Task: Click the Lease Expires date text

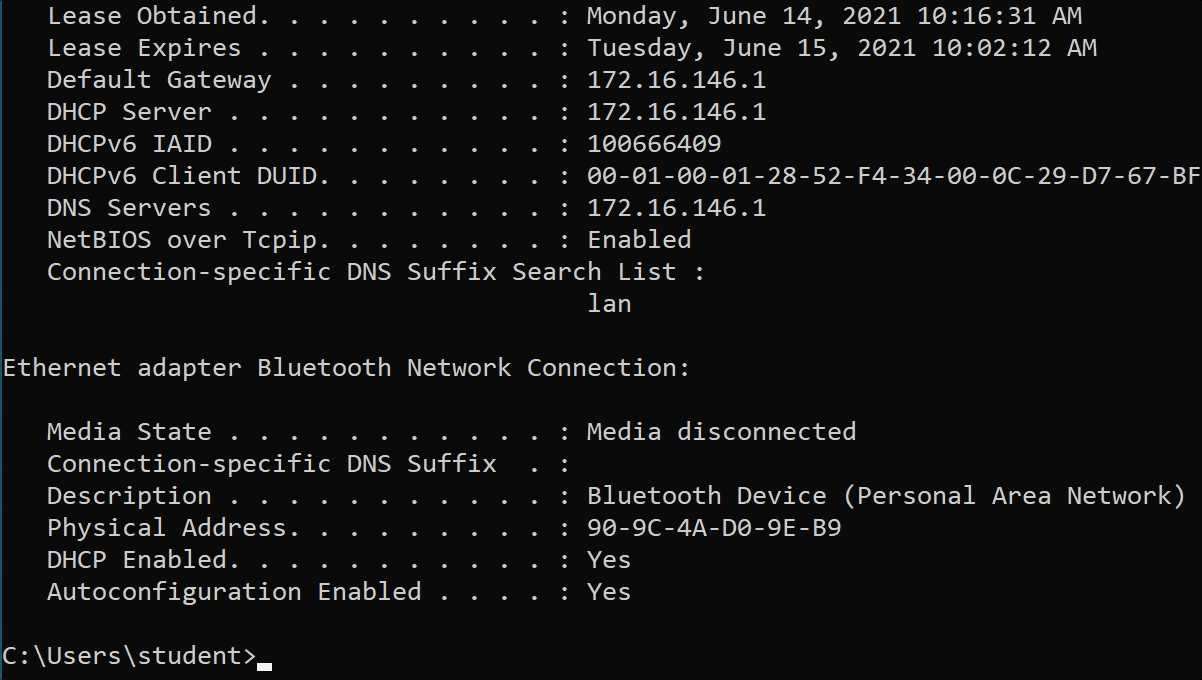Action: tap(841, 48)
